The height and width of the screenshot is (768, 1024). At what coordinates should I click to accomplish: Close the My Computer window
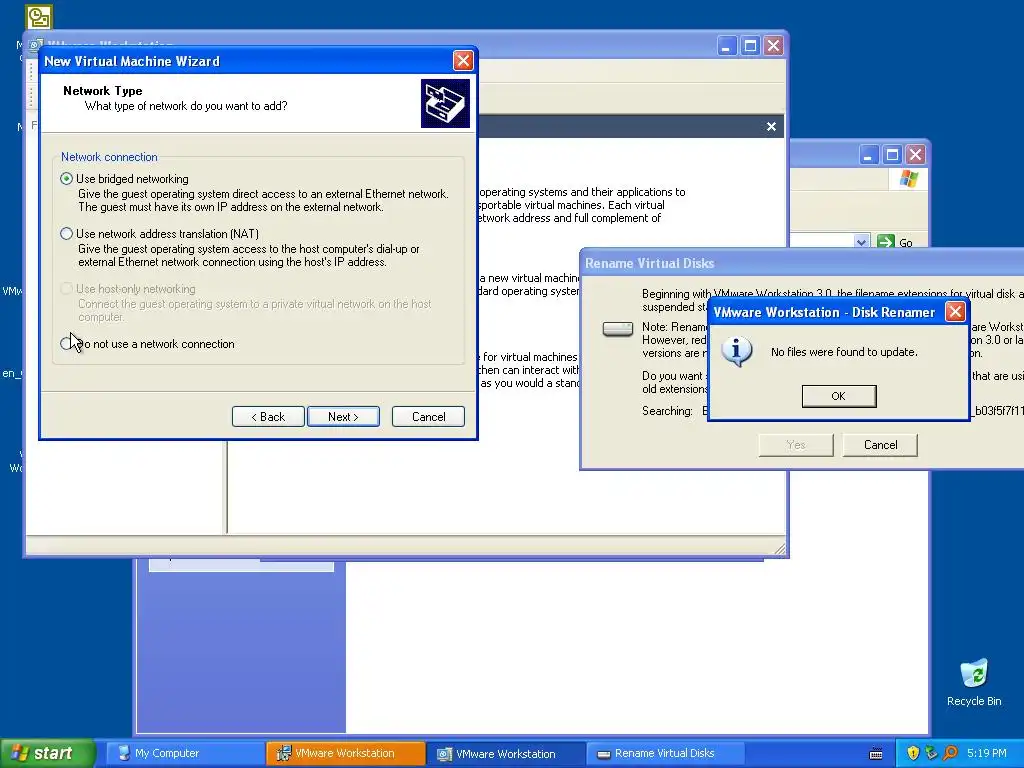click(916, 155)
